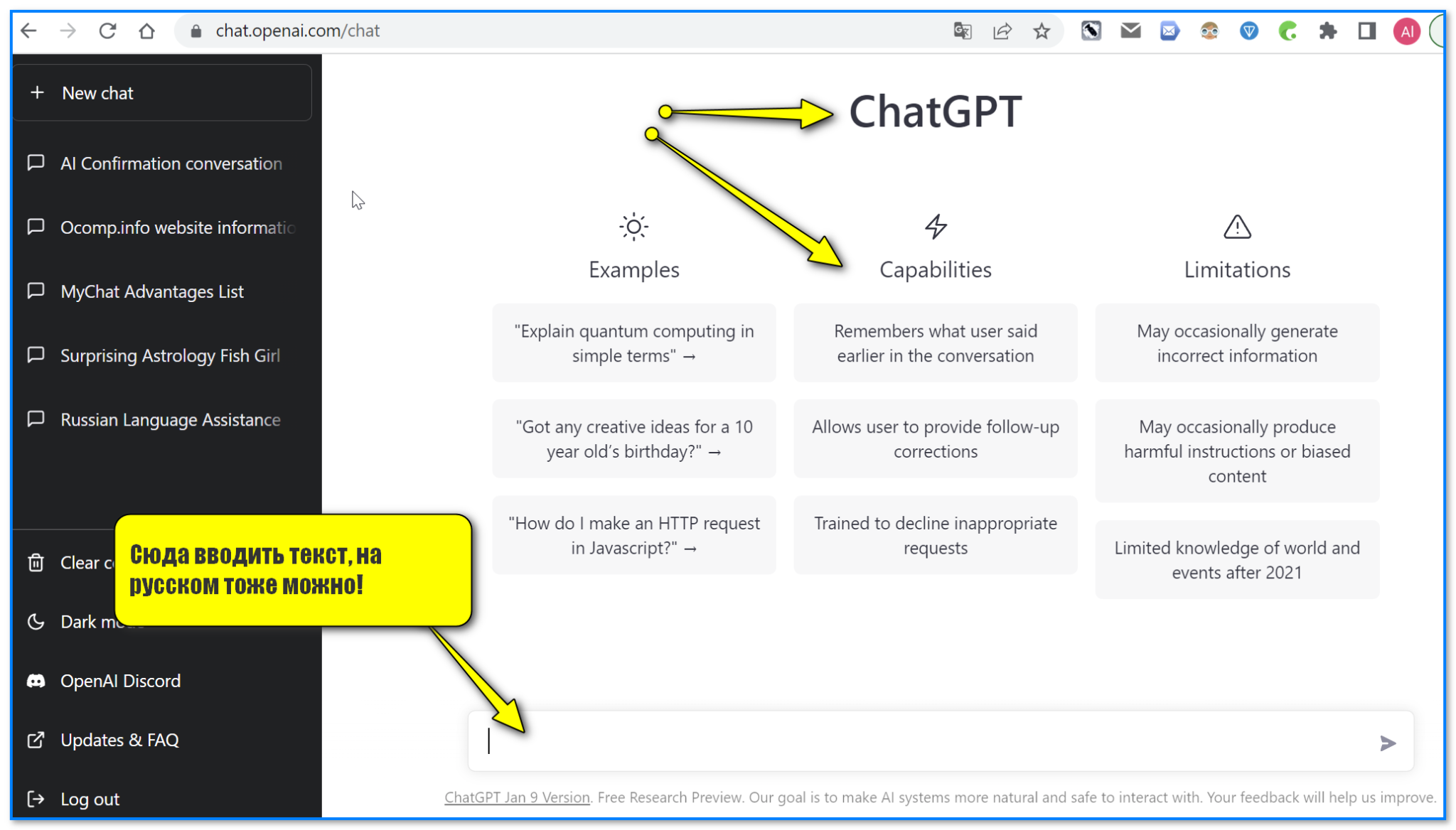The width and height of the screenshot is (1456, 830).
Task: Click Surprising Astrology Fish Girl chat
Action: coord(170,356)
